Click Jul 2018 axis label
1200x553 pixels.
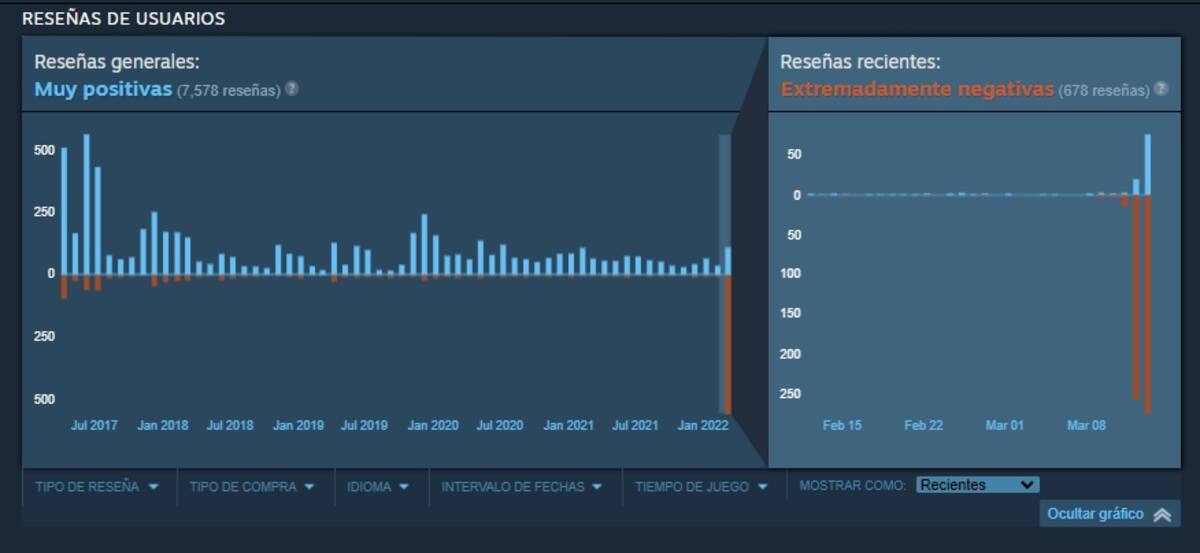click(x=230, y=425)
